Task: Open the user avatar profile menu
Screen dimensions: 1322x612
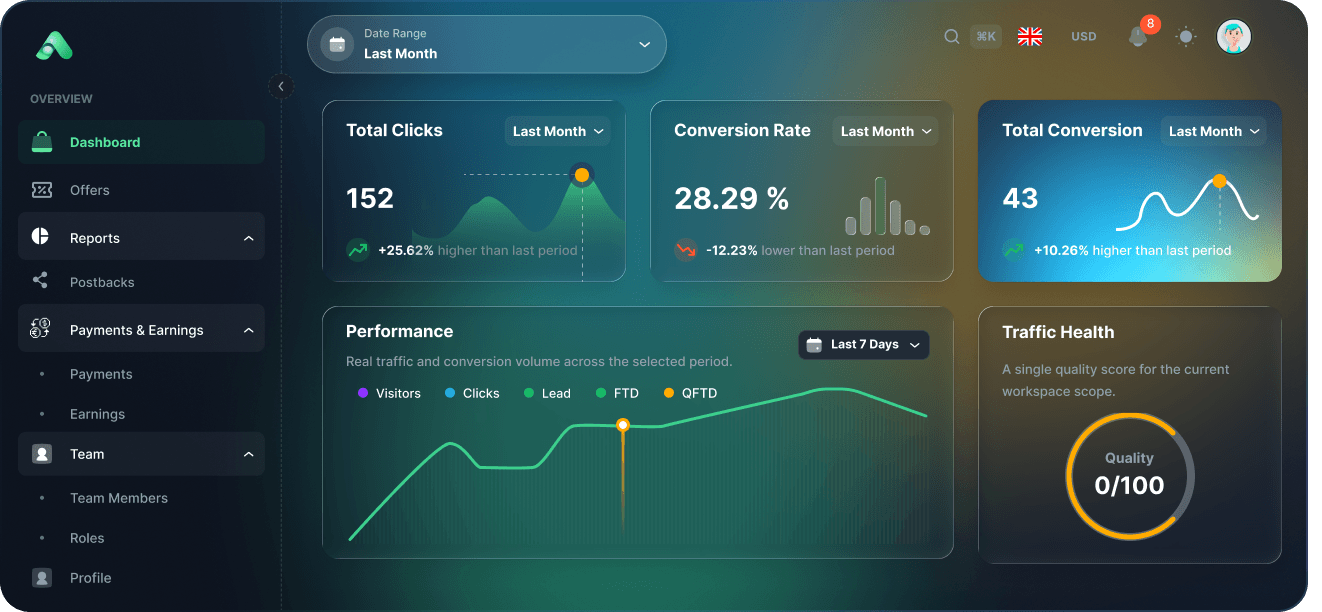Action: 1234,37
